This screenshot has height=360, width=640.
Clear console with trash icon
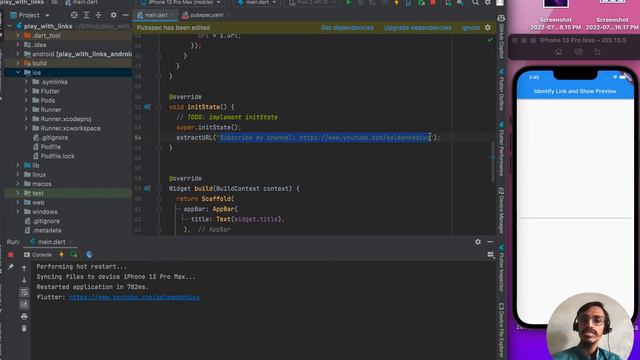point(24,328)
